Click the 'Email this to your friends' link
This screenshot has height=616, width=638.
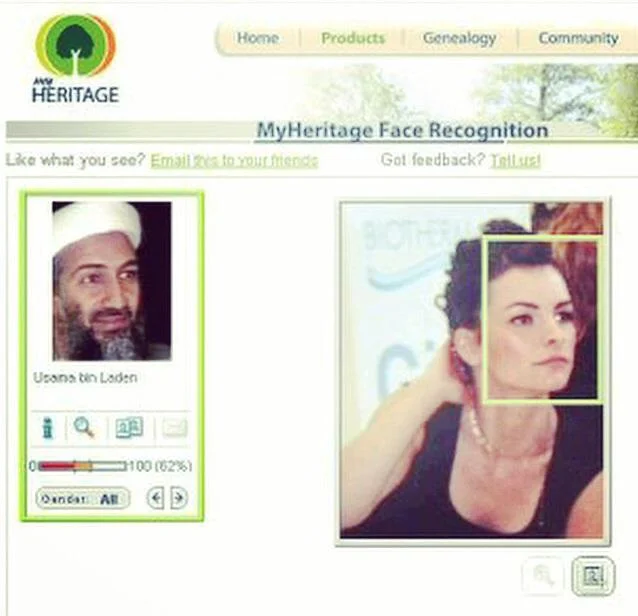(x=234, y=160)
